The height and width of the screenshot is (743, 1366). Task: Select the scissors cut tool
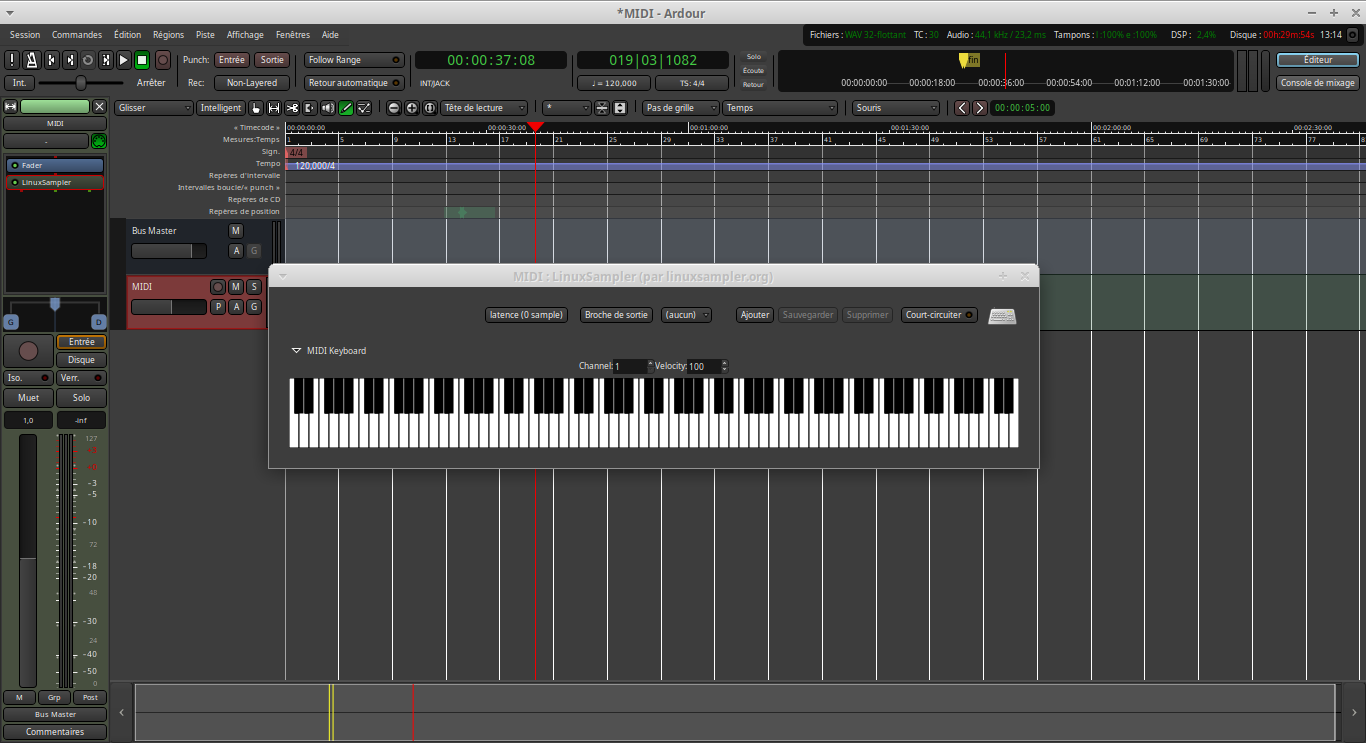click(x=292, y=108)
